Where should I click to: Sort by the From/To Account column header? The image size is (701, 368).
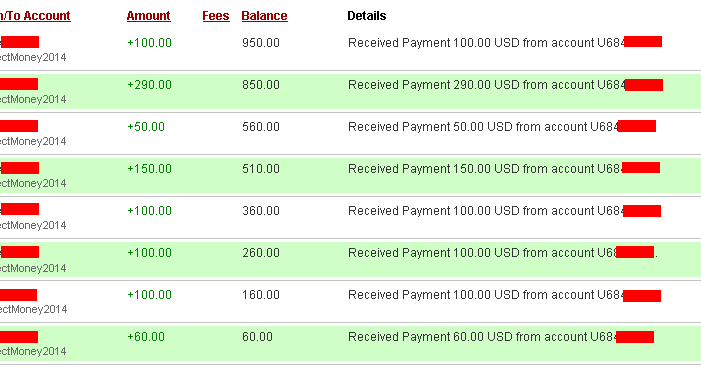point(35,16)
